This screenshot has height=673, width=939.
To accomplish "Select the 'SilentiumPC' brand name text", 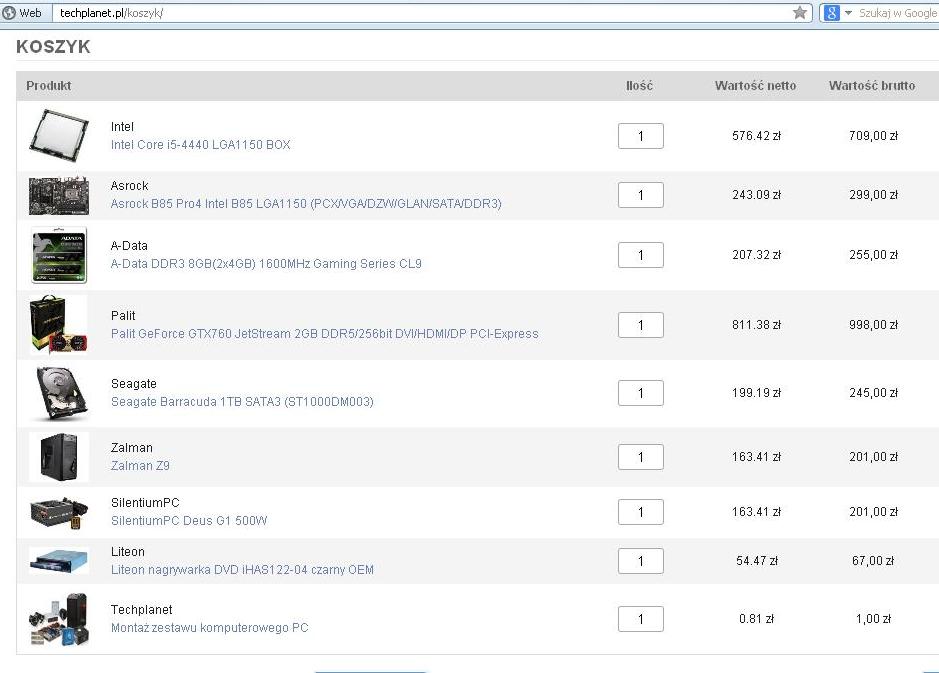I will point(145,503).
